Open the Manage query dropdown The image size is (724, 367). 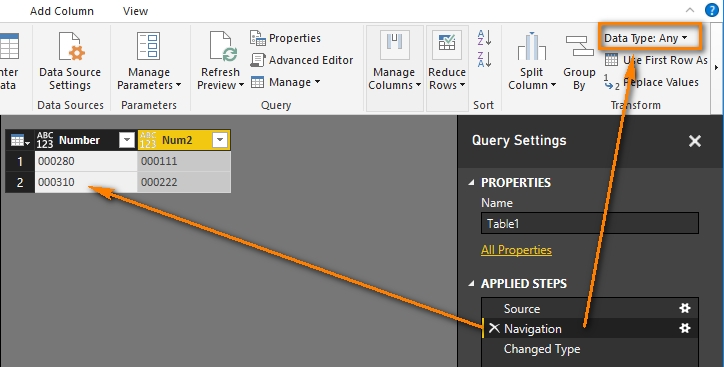tap(285, 82)
